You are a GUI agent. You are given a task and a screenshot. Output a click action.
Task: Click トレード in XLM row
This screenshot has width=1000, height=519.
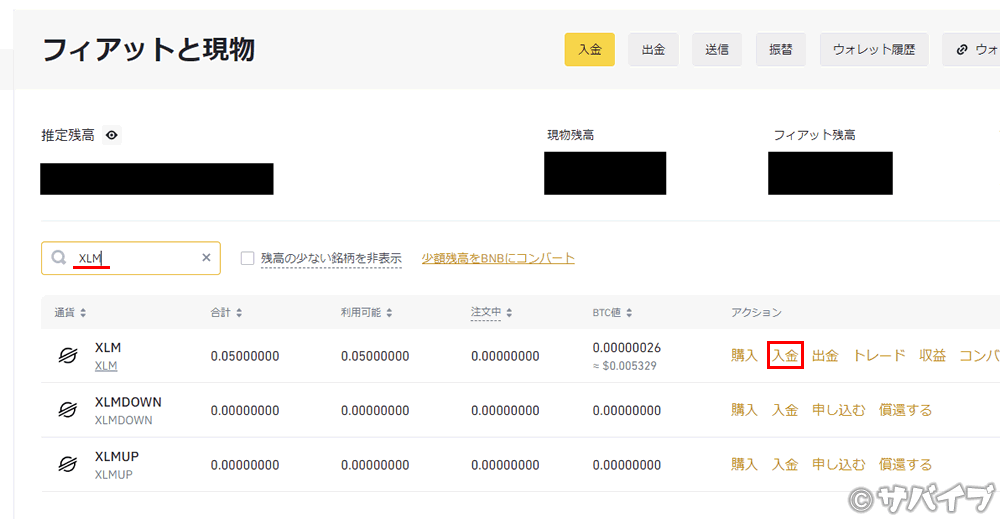pyautogui.click(x=879, y=356)
